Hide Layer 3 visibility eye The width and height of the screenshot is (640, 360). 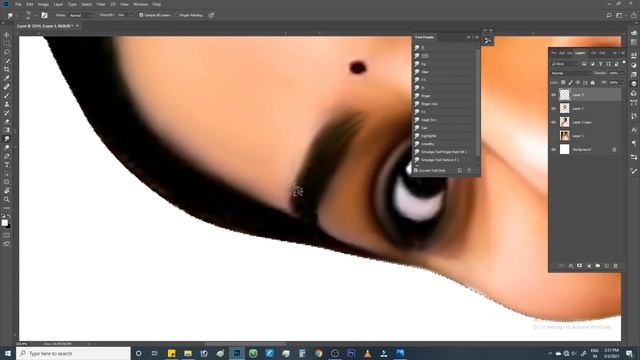[553, 95]
